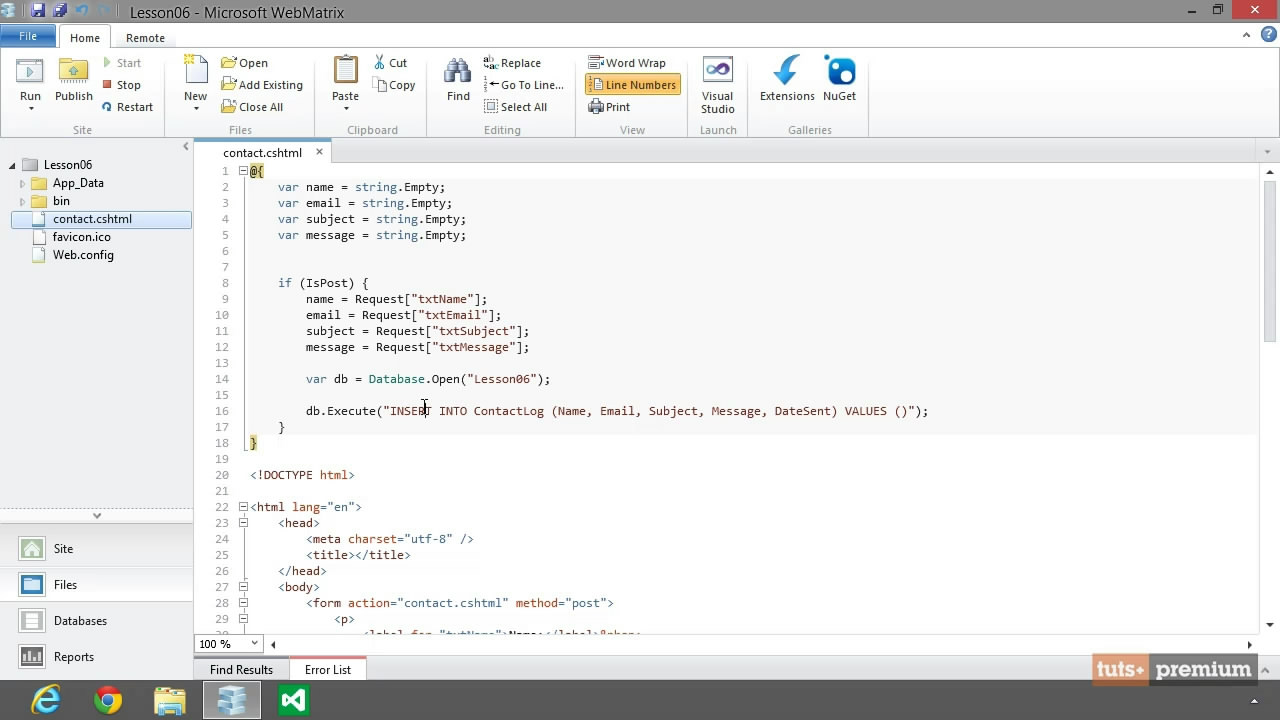This screenshot has width=1280, height=720.
Task: Switch to the Home ribbon tab
Action: (x=84, y=38)
